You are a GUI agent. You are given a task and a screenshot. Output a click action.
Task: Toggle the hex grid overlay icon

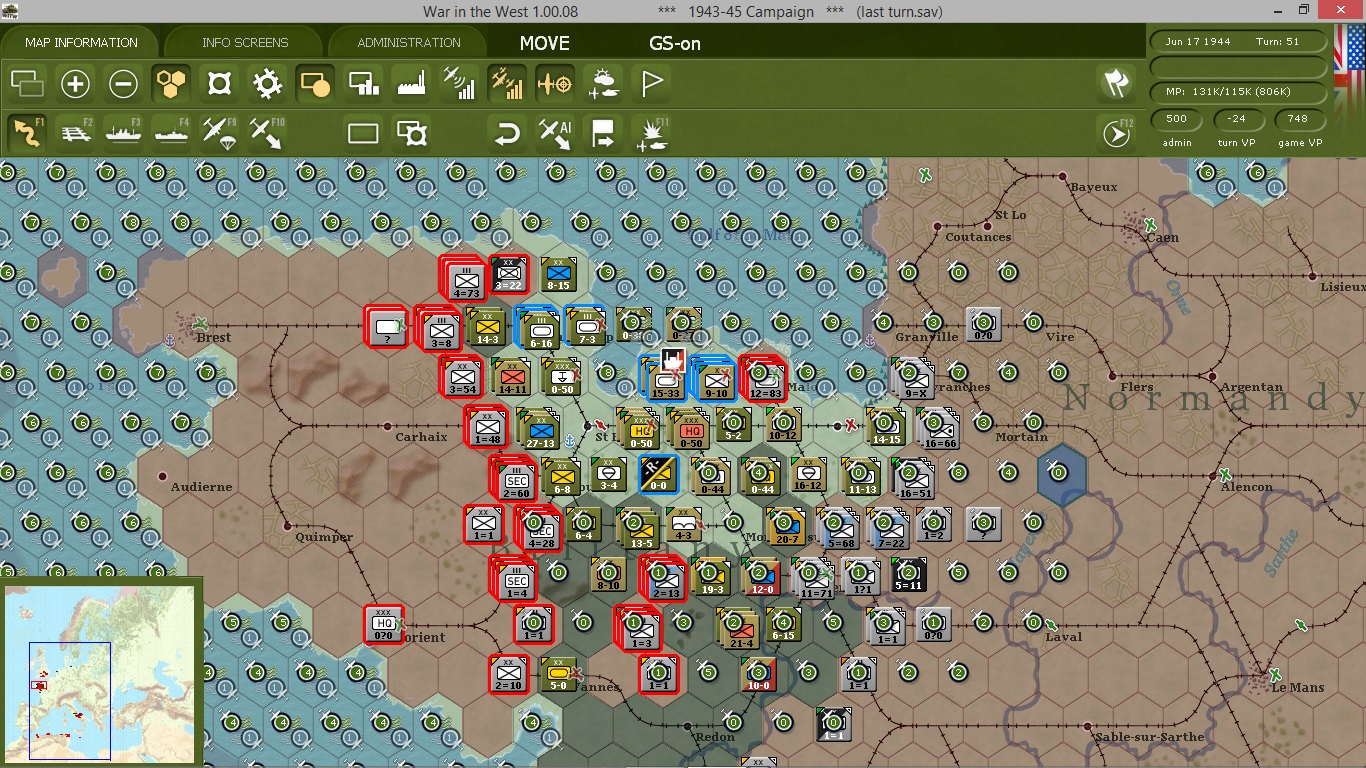171,84
